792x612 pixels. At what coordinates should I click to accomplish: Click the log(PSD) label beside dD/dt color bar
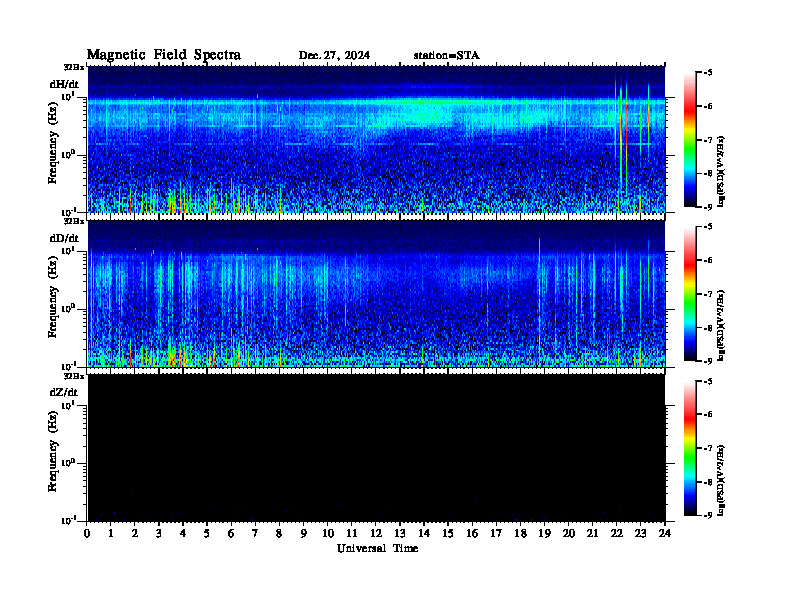[721, 325]
